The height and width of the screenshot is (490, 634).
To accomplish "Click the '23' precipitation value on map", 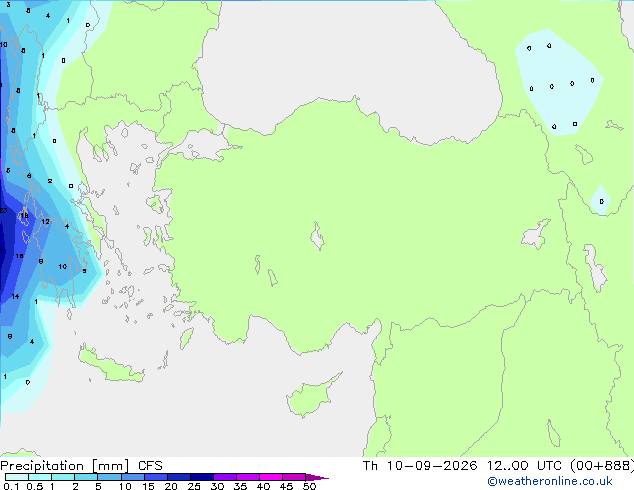I will tap(3, 210).
